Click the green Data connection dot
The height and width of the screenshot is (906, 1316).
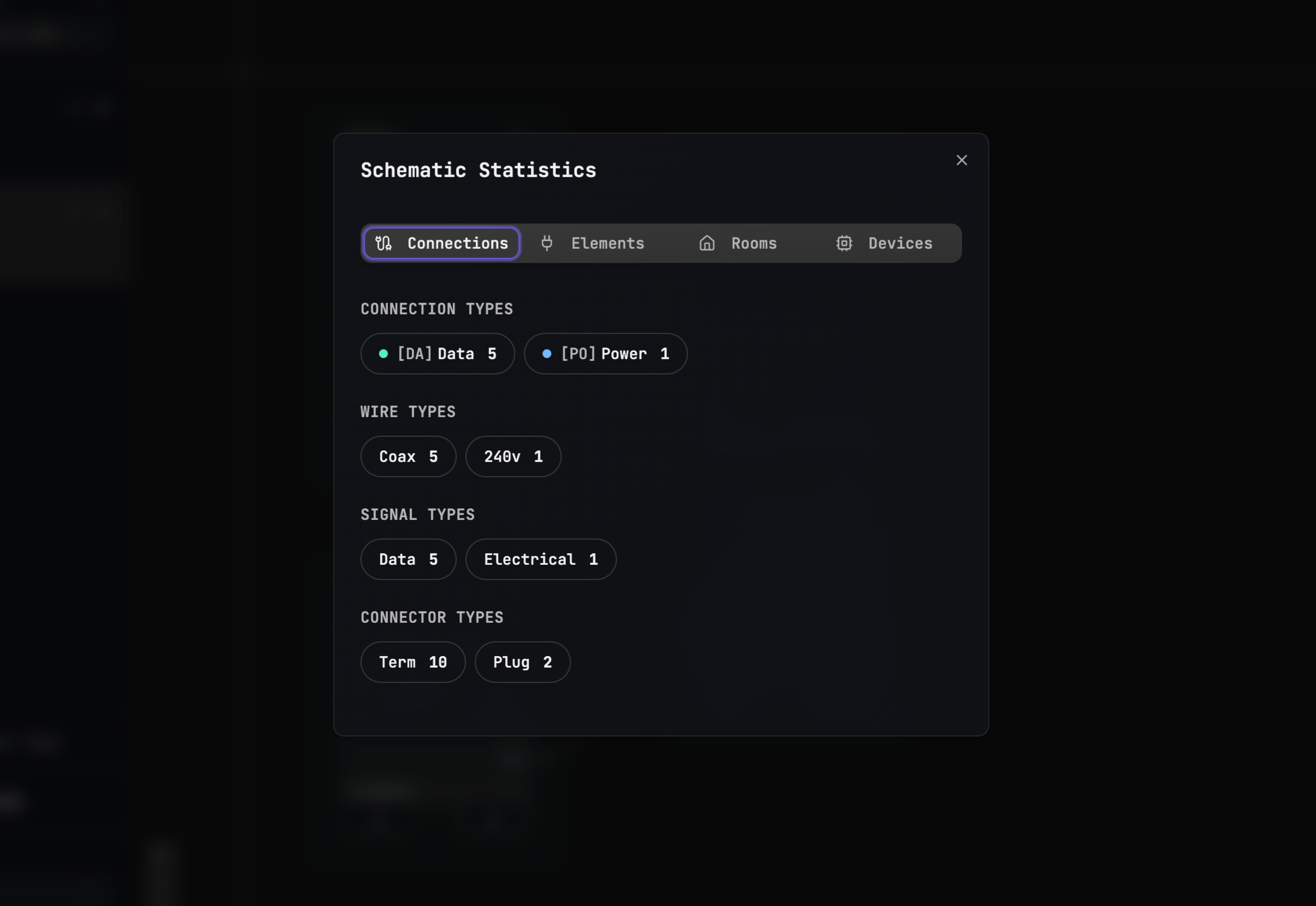click(384, 354)
